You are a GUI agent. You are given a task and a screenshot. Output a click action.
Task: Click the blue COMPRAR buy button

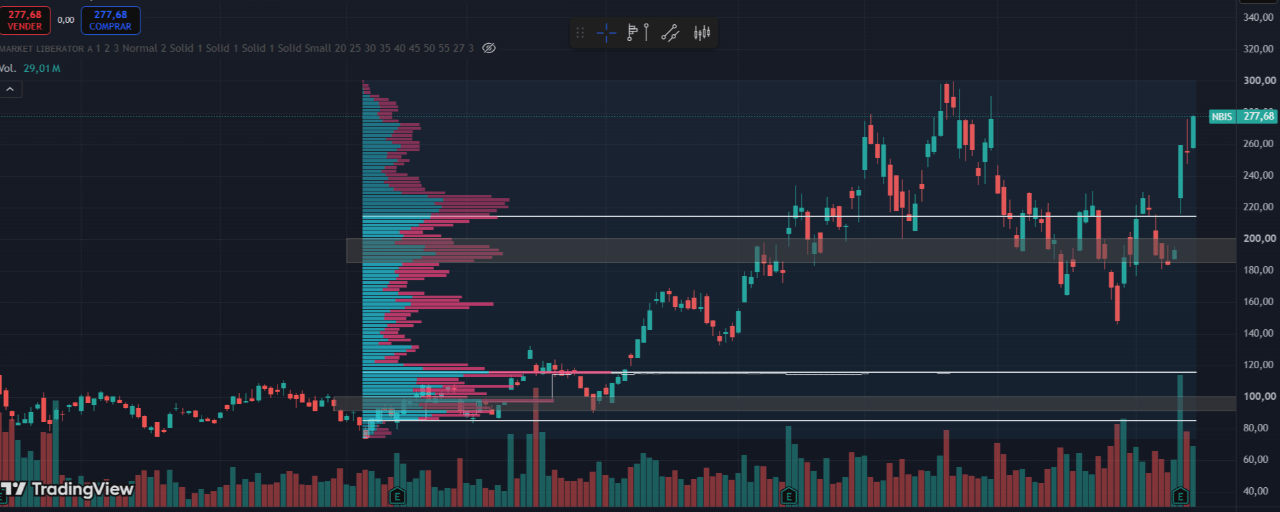pos(110,20)
